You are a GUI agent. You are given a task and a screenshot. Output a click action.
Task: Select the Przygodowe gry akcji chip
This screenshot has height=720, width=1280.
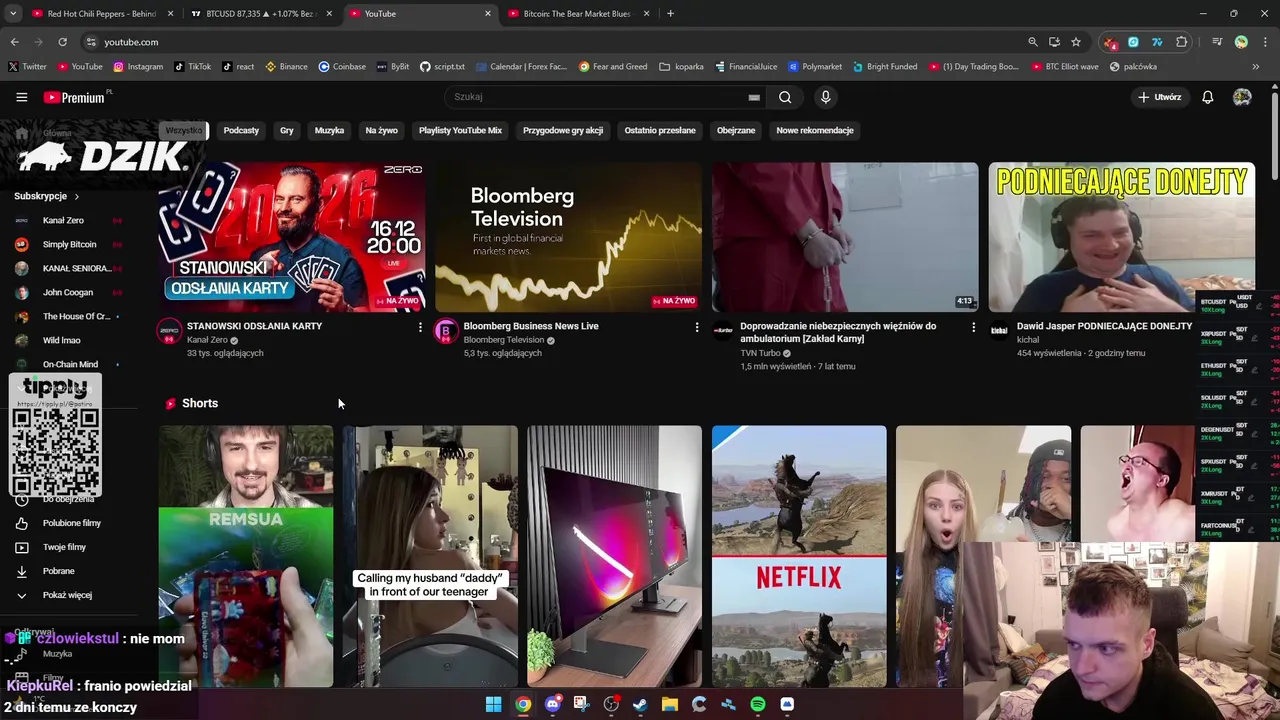[563, 130]
